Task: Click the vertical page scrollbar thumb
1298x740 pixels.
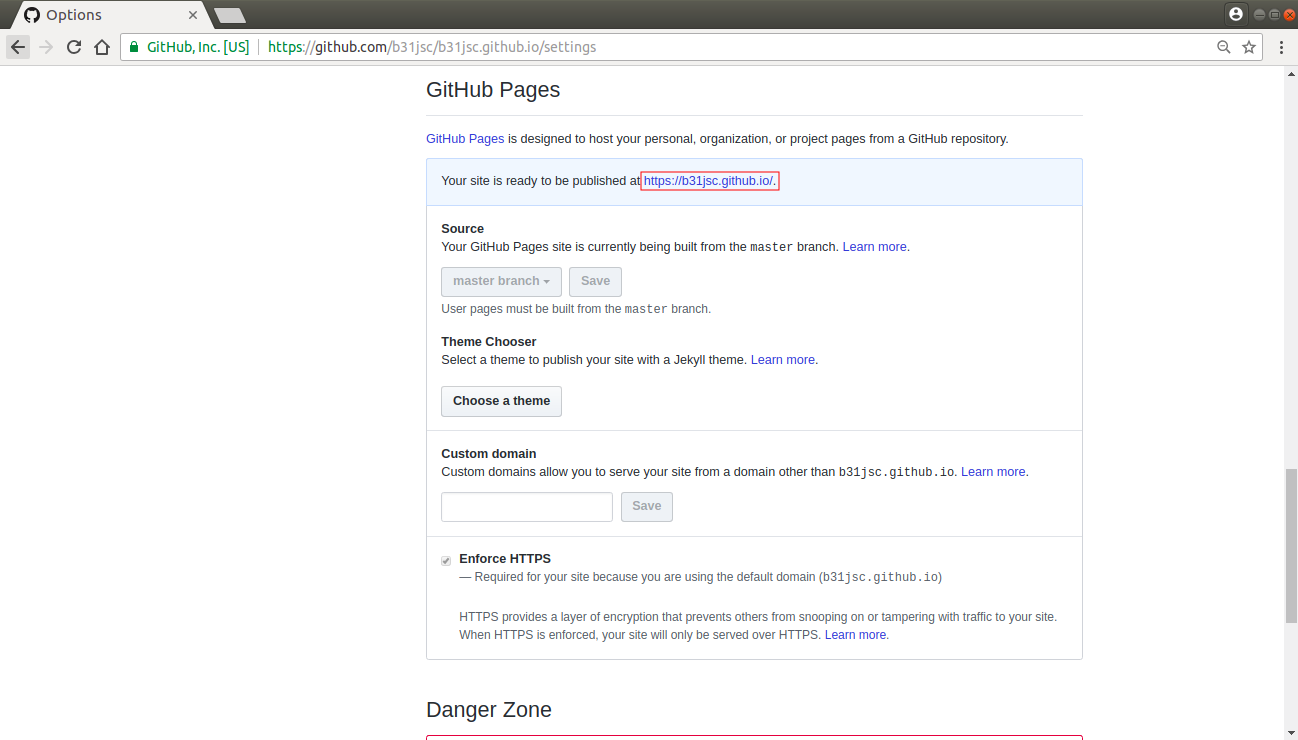Action: click(x=1290, y=547)
